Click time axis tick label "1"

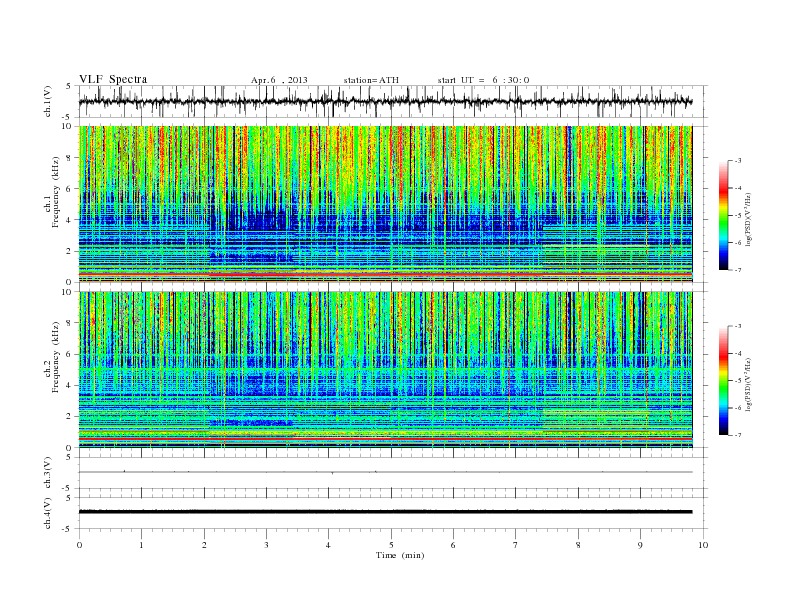[x=142, y=545]
